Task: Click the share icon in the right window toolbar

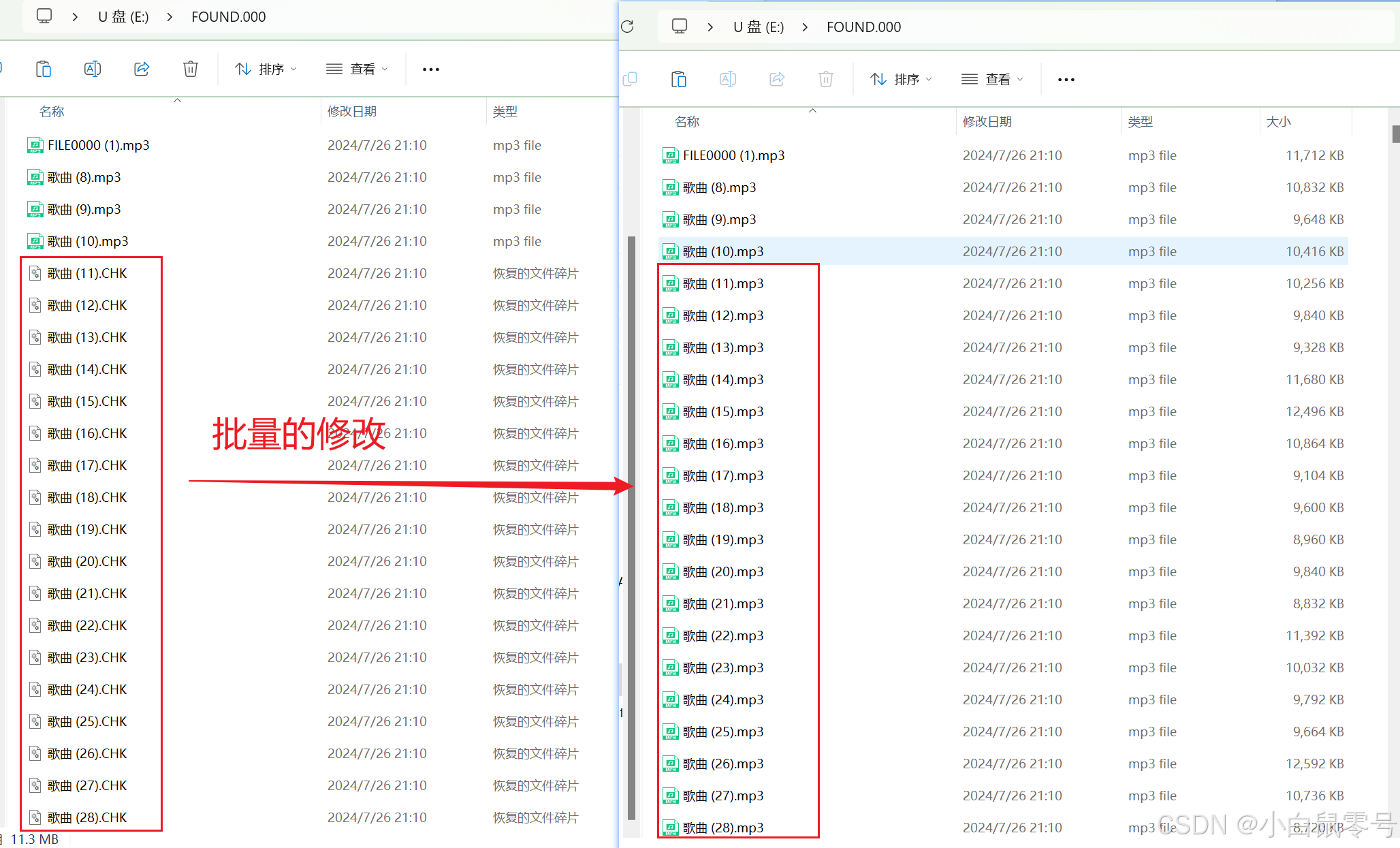Action: pos(777,79)
